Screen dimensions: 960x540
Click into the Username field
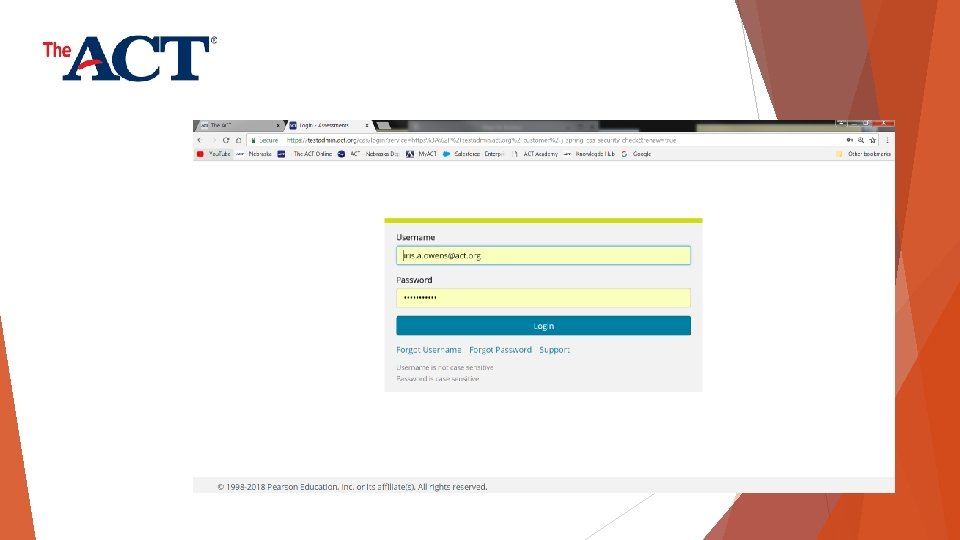(x=543, y=255)
